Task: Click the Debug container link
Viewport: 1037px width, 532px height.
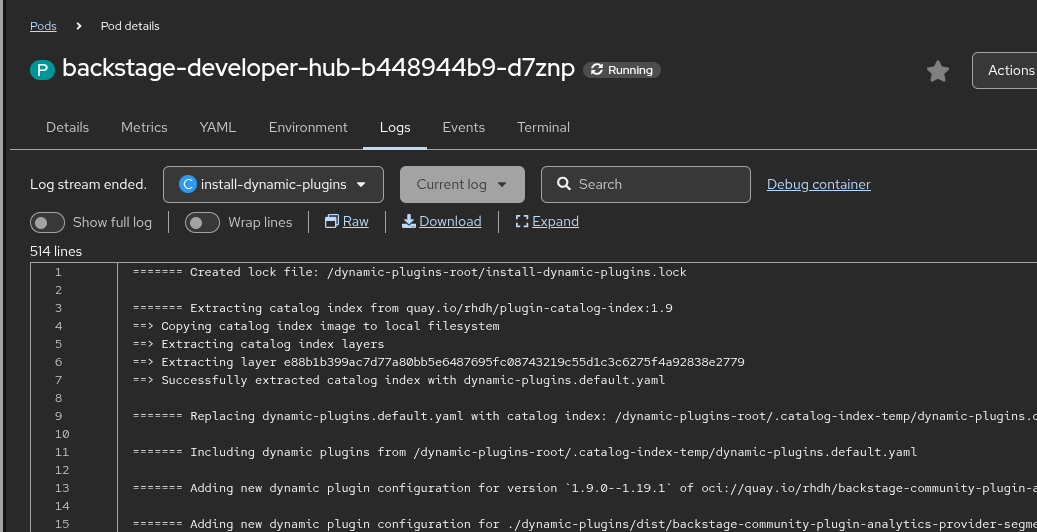Action: [818, 184]
